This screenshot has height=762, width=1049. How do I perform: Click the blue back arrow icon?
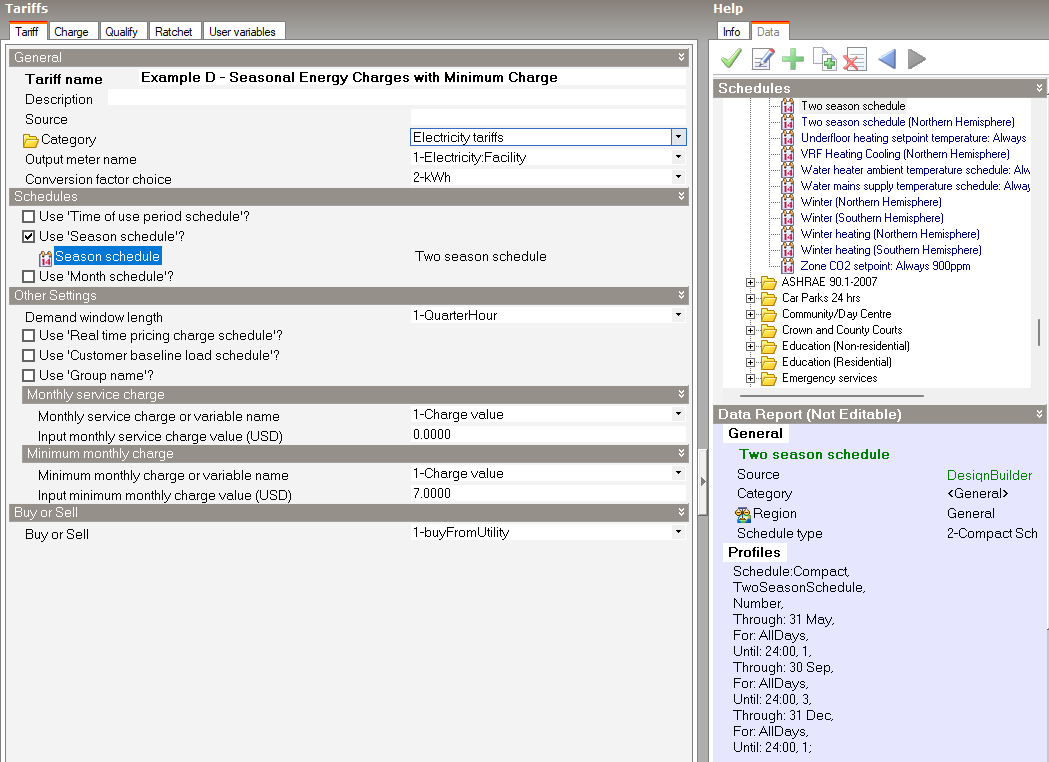click(886, 60)
